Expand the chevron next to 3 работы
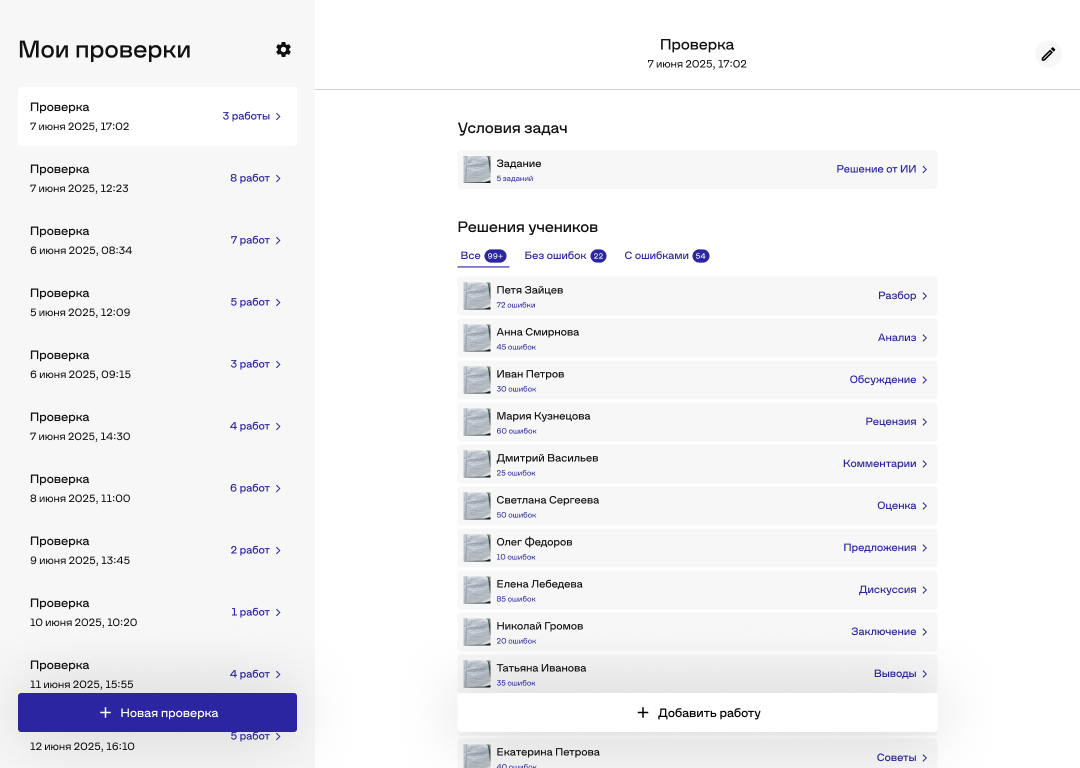This screenshot has height=768, width=1080. pyautogui.click(x=279, y=116)
